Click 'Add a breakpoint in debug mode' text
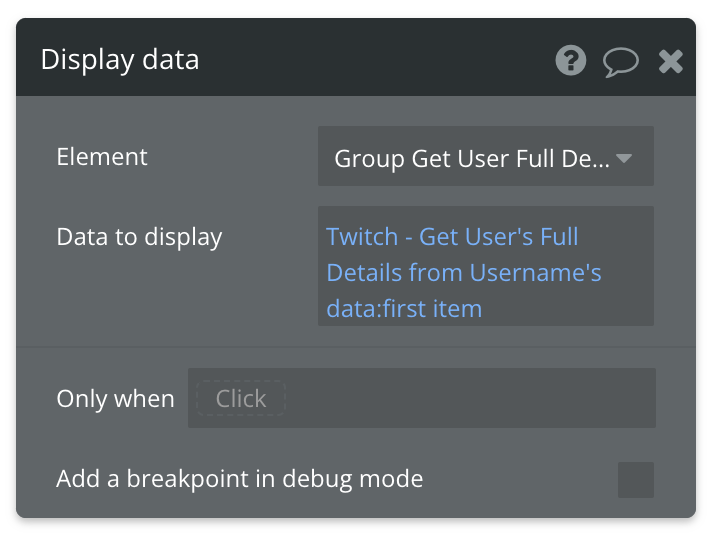This screenshot has width=712, height=538. (239, 479)
